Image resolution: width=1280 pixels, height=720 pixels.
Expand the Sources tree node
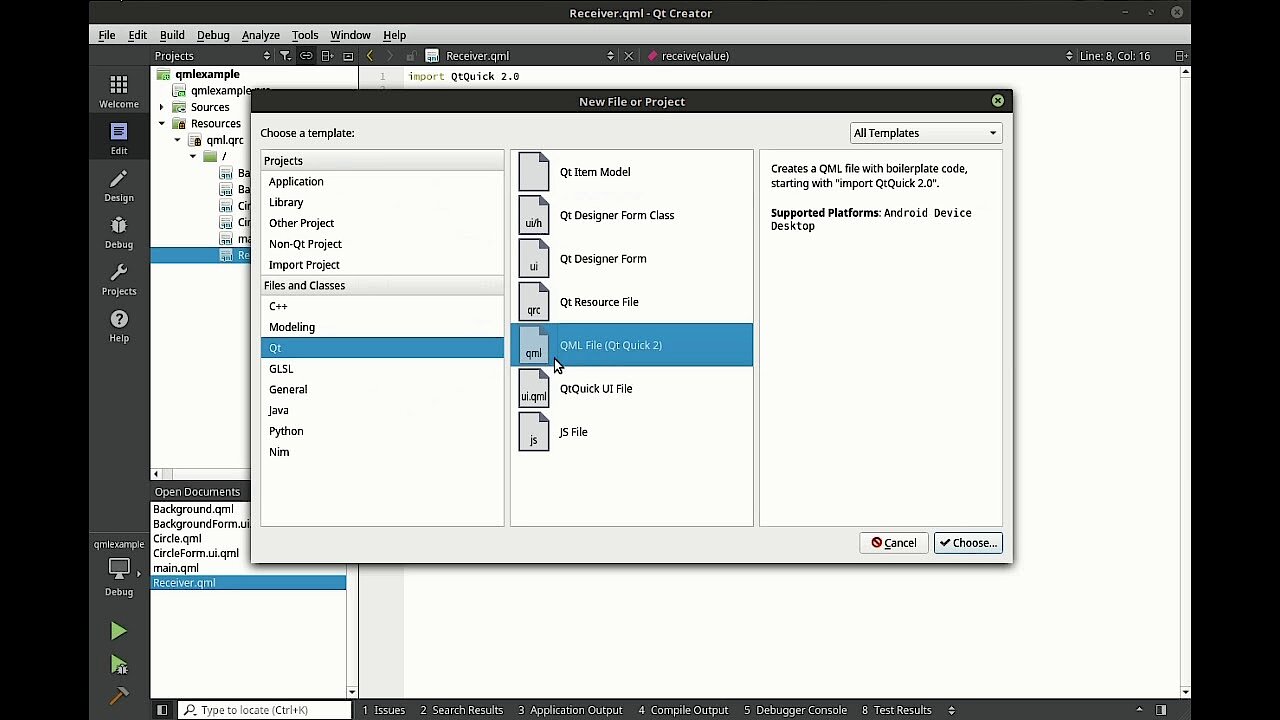point(162,107)
